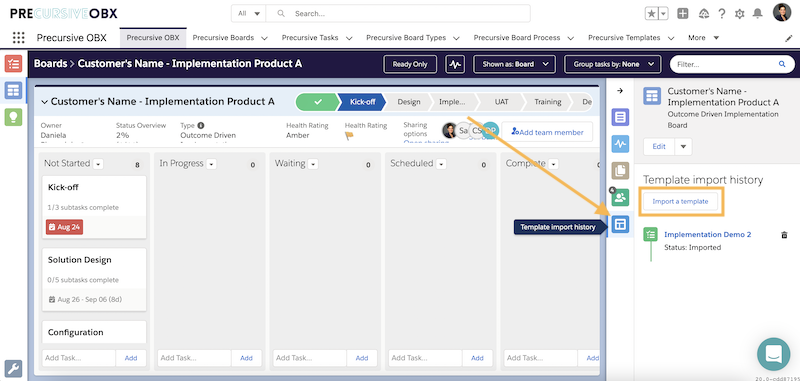Expand the Precursive Boards tab menu
Viewport: 800px width, 381px height.
coord(264,38)
